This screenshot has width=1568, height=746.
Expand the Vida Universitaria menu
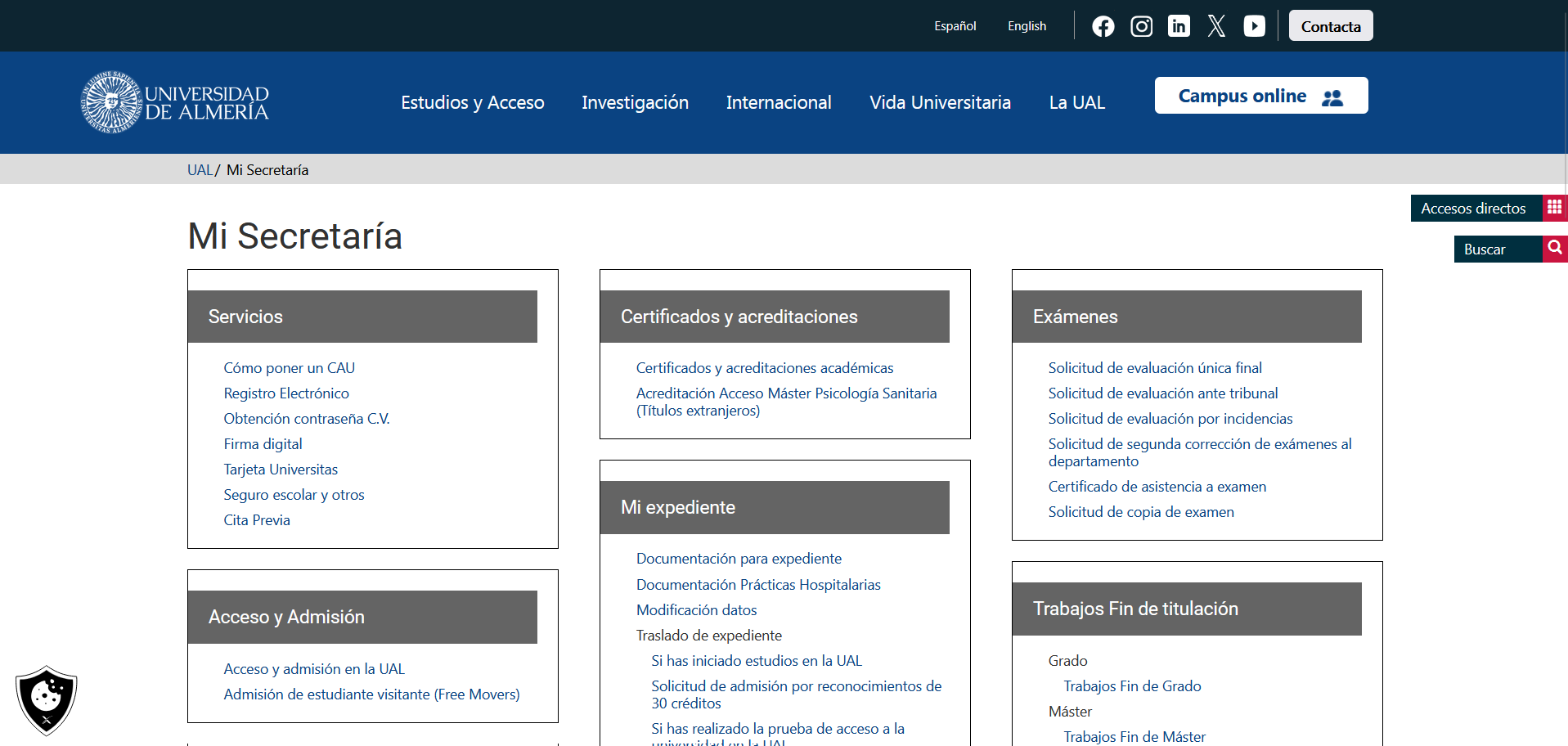(940, 102)
